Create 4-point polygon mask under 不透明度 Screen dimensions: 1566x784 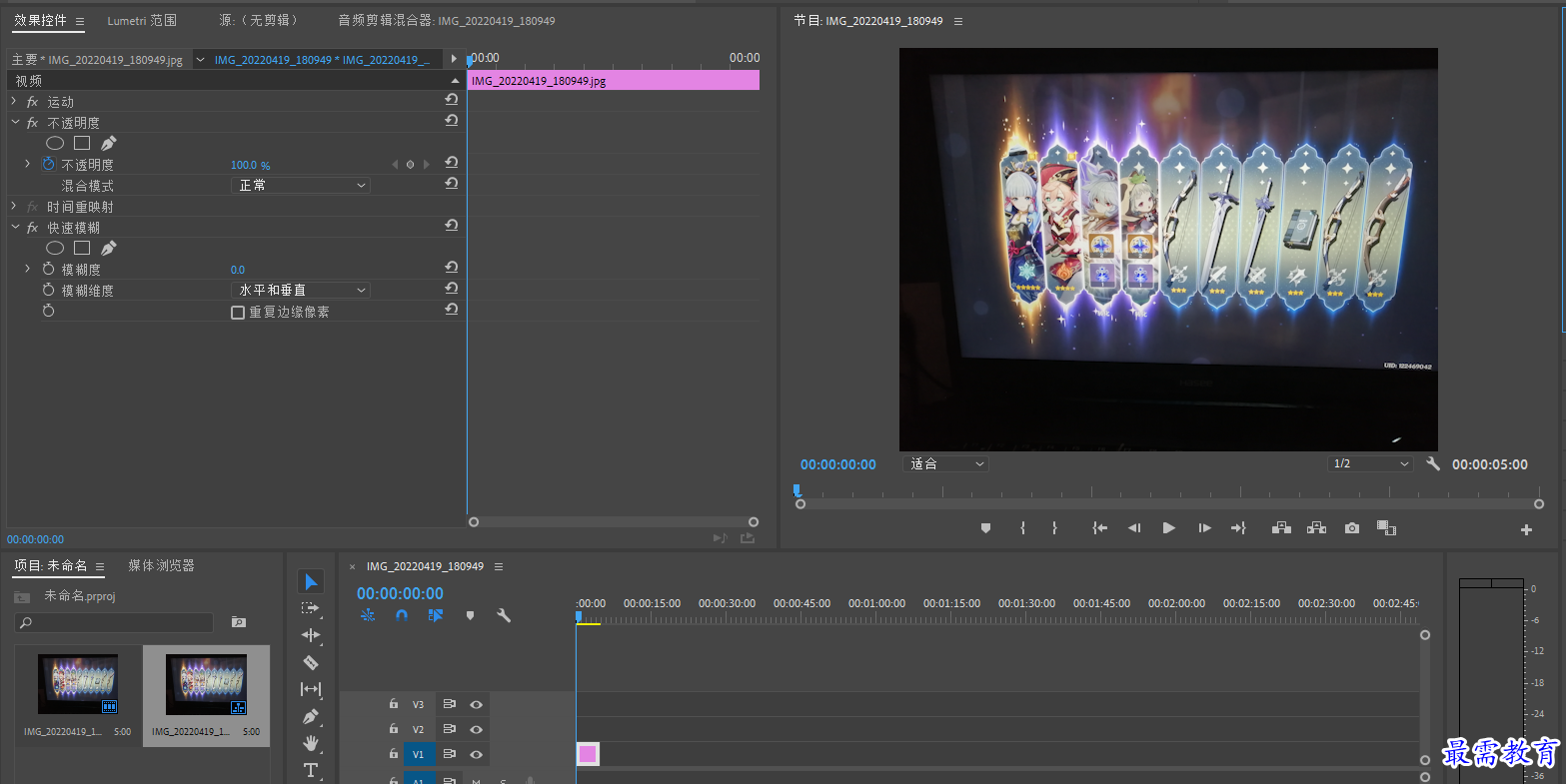pos(82,143)
